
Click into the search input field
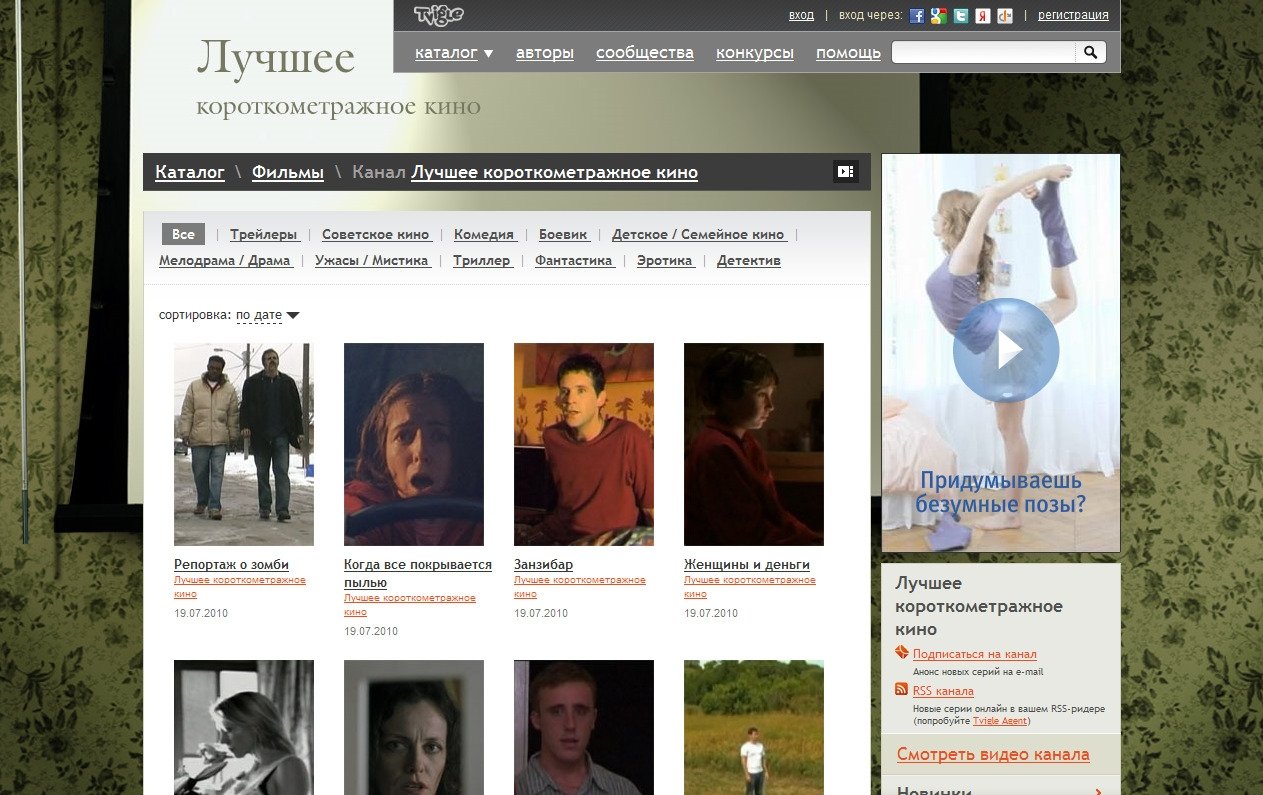click(x=983, y=52)
